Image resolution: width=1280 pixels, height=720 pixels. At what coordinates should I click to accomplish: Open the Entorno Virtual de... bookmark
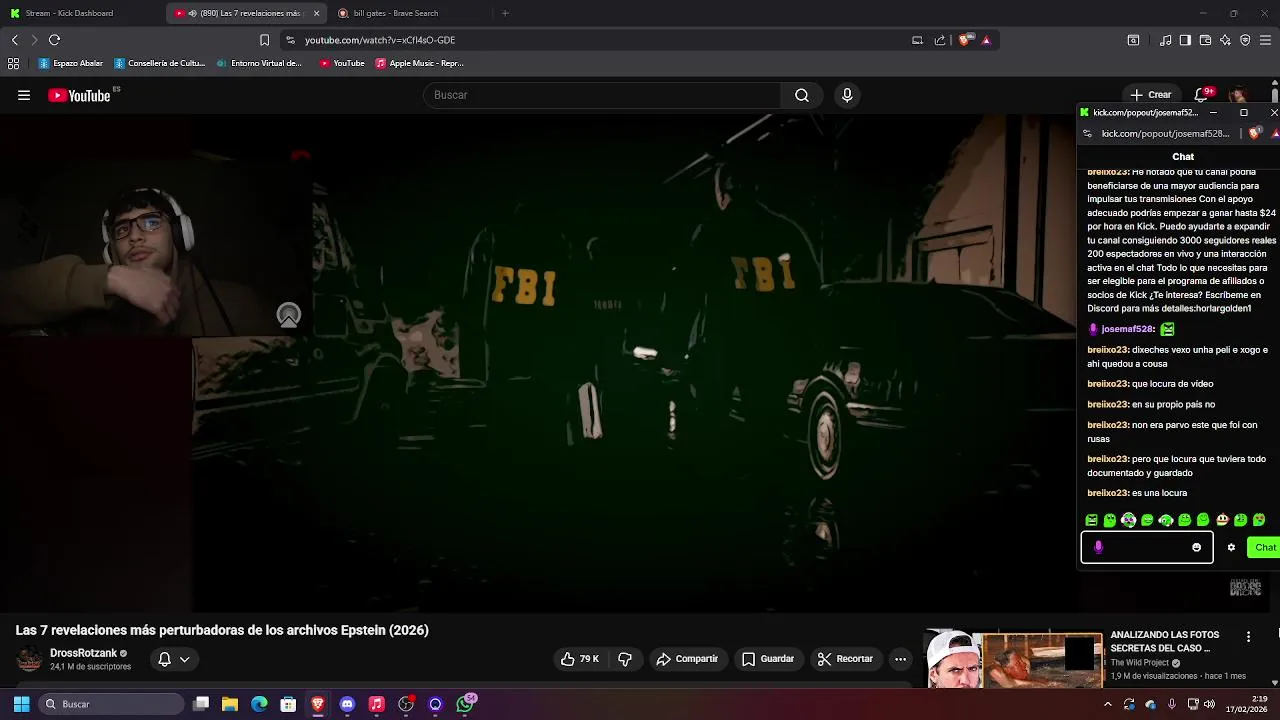[259, 63]
